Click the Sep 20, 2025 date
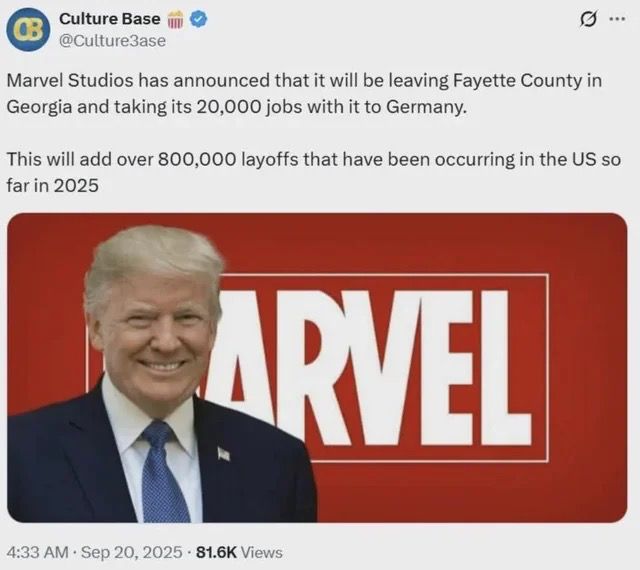 tap(132, 552)
